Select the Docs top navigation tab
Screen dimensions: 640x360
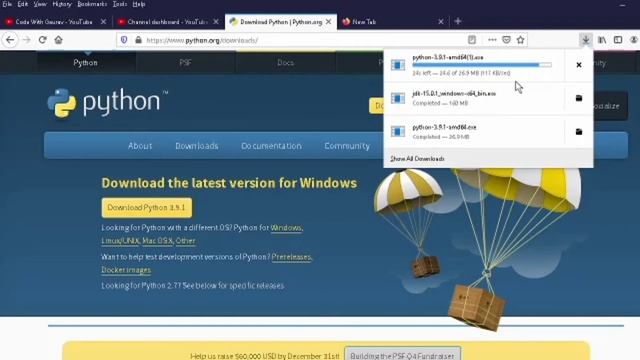click(285, 62)
